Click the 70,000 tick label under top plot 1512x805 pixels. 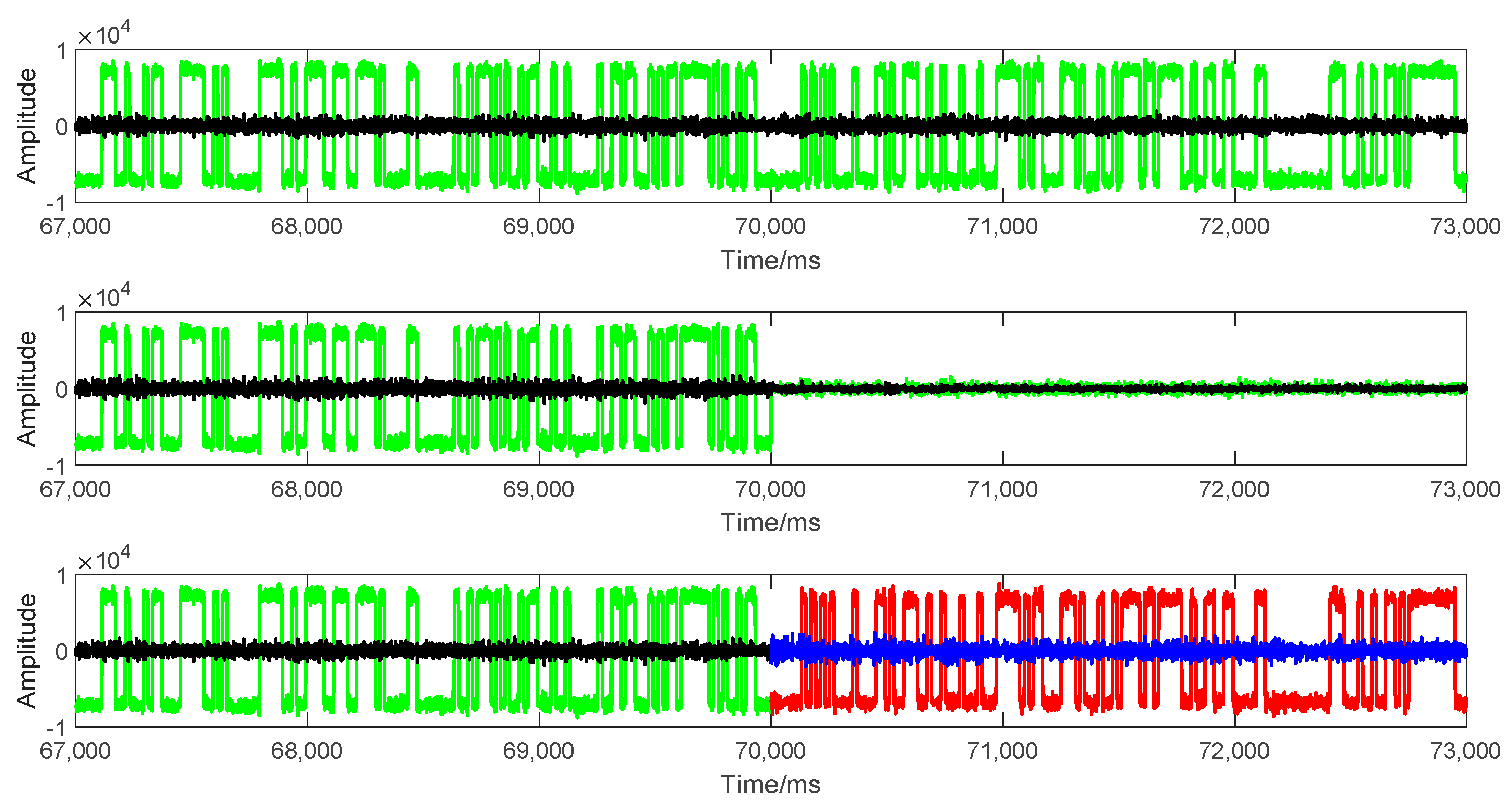click(770, 227)
